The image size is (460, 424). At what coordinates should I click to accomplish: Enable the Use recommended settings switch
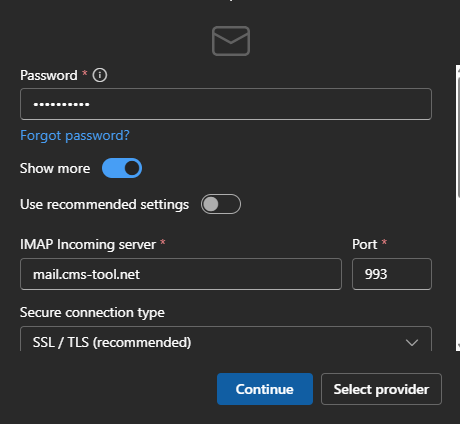pyautogui.click(x=221, y=204)
